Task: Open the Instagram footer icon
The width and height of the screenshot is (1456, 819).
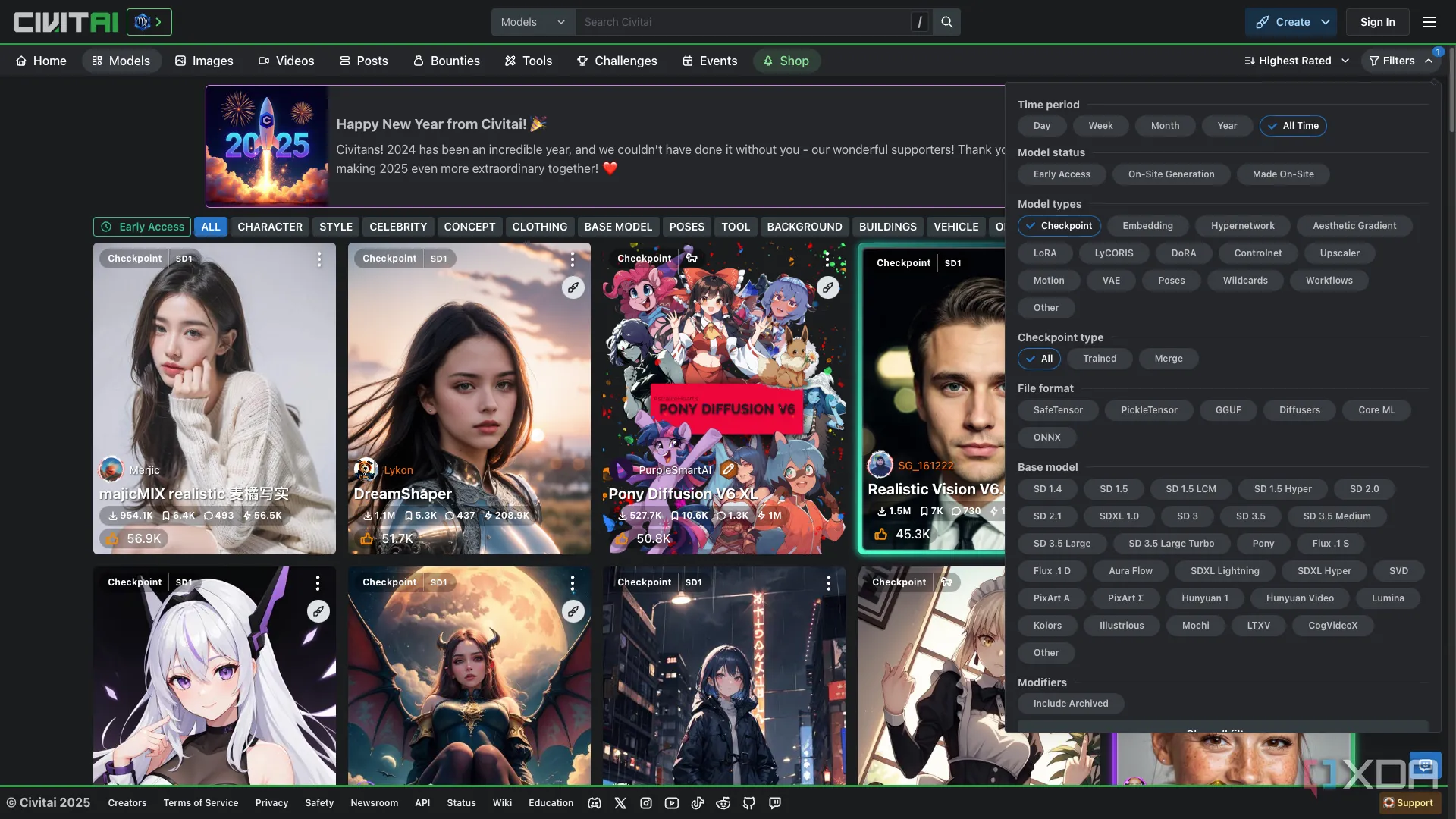Action: 646,803
